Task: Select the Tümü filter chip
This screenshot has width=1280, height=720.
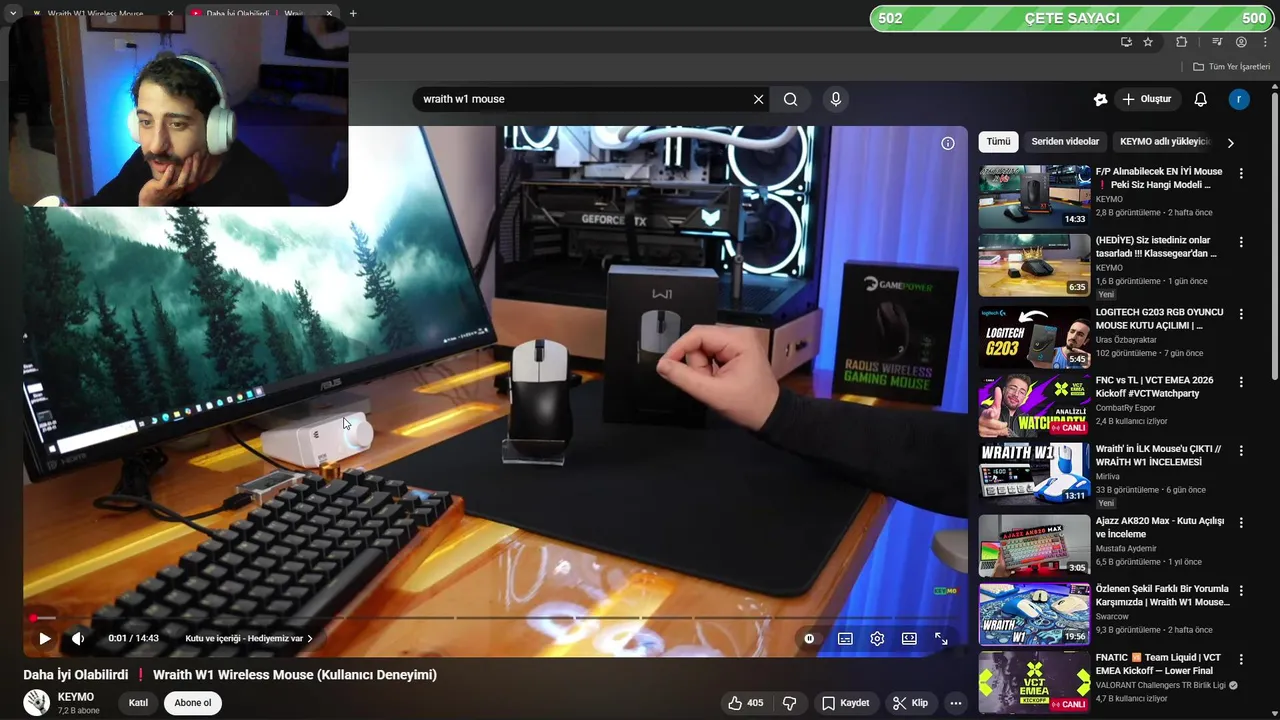Action: coord(998,142)
